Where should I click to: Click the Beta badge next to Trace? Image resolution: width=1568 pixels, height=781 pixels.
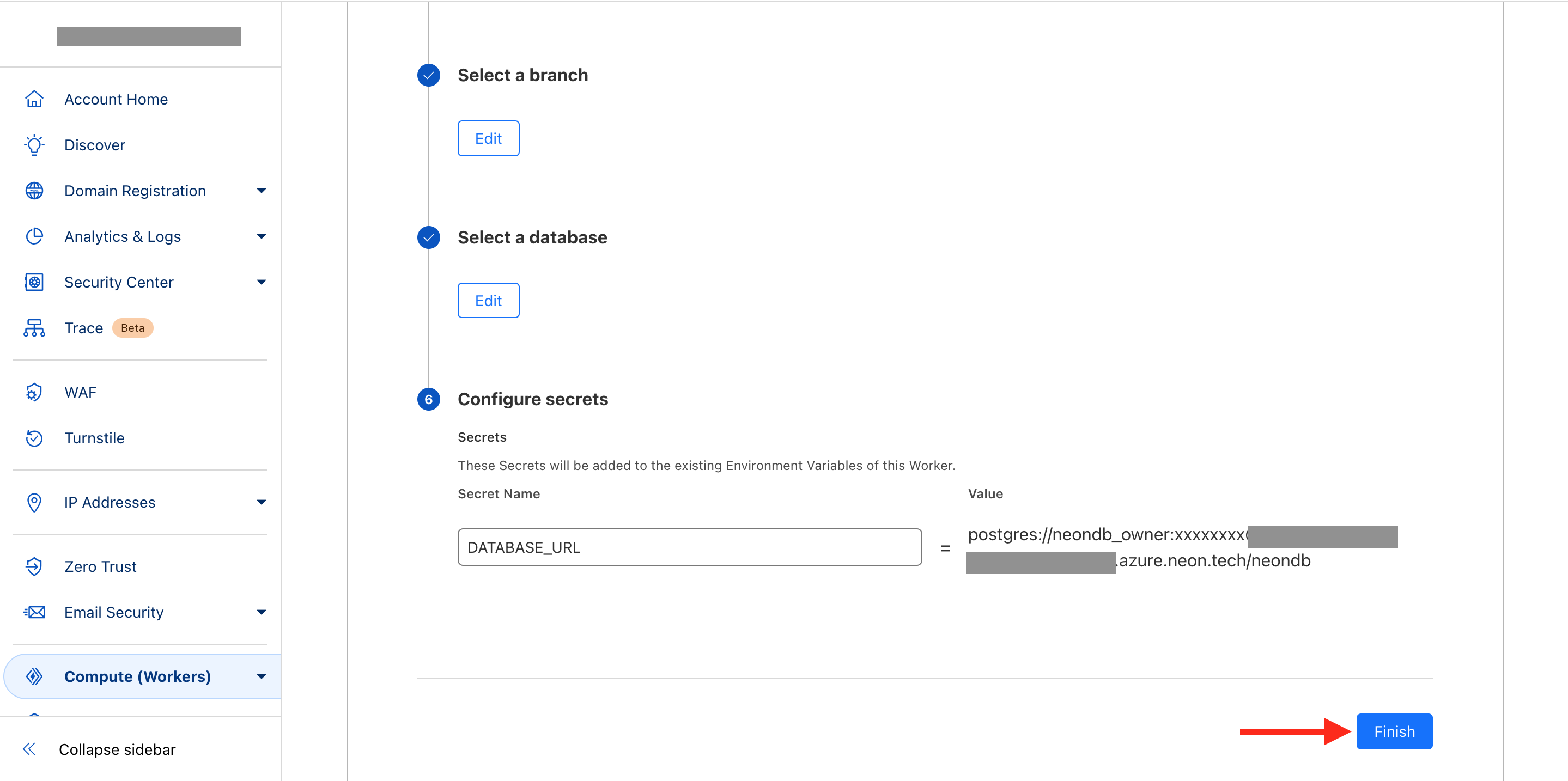click(x=133, y=328)
